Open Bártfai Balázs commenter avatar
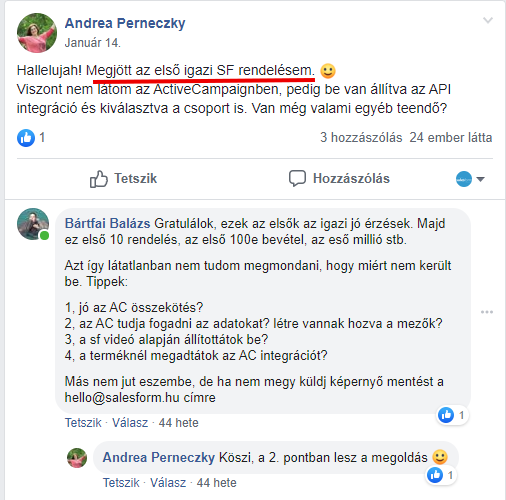Image resolution: width=506 pixels, height=500 pixels. [x=33, y=224]
